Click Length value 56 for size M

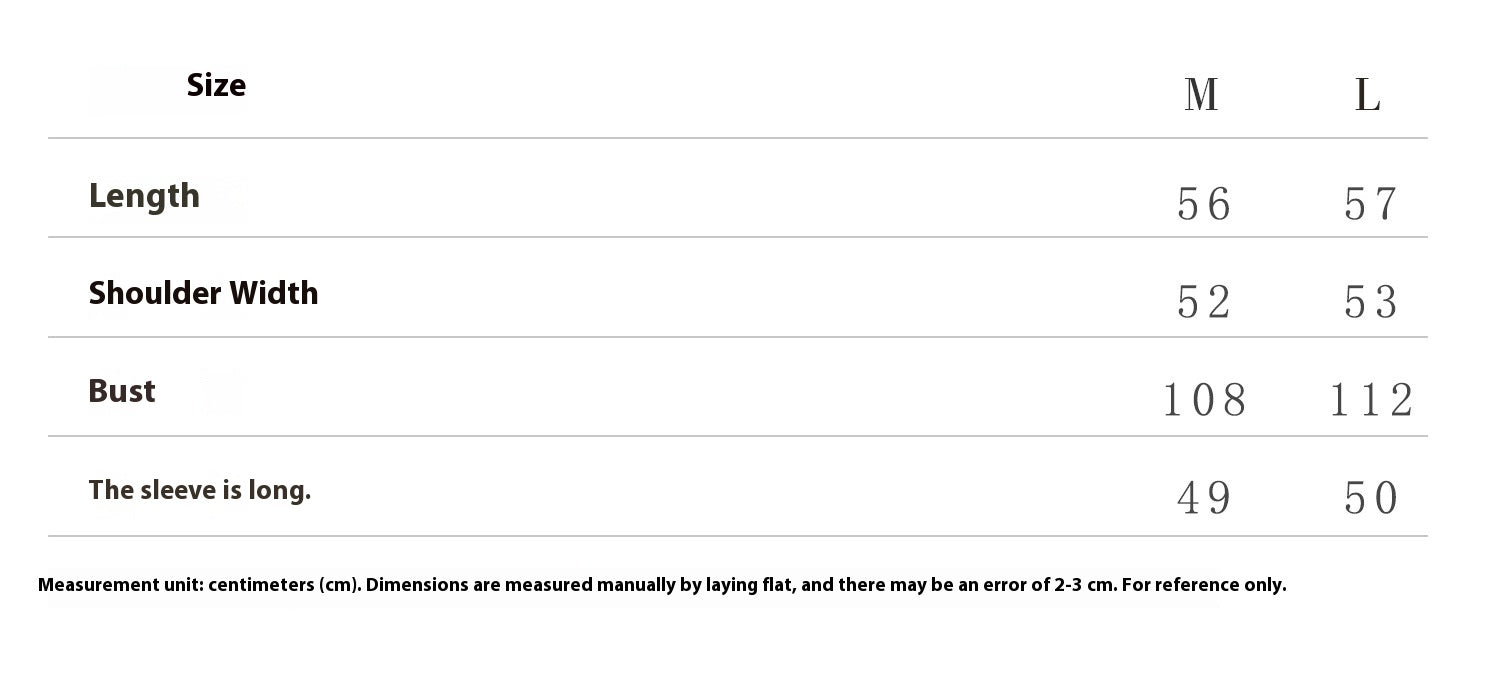[x=1203, y=205]
